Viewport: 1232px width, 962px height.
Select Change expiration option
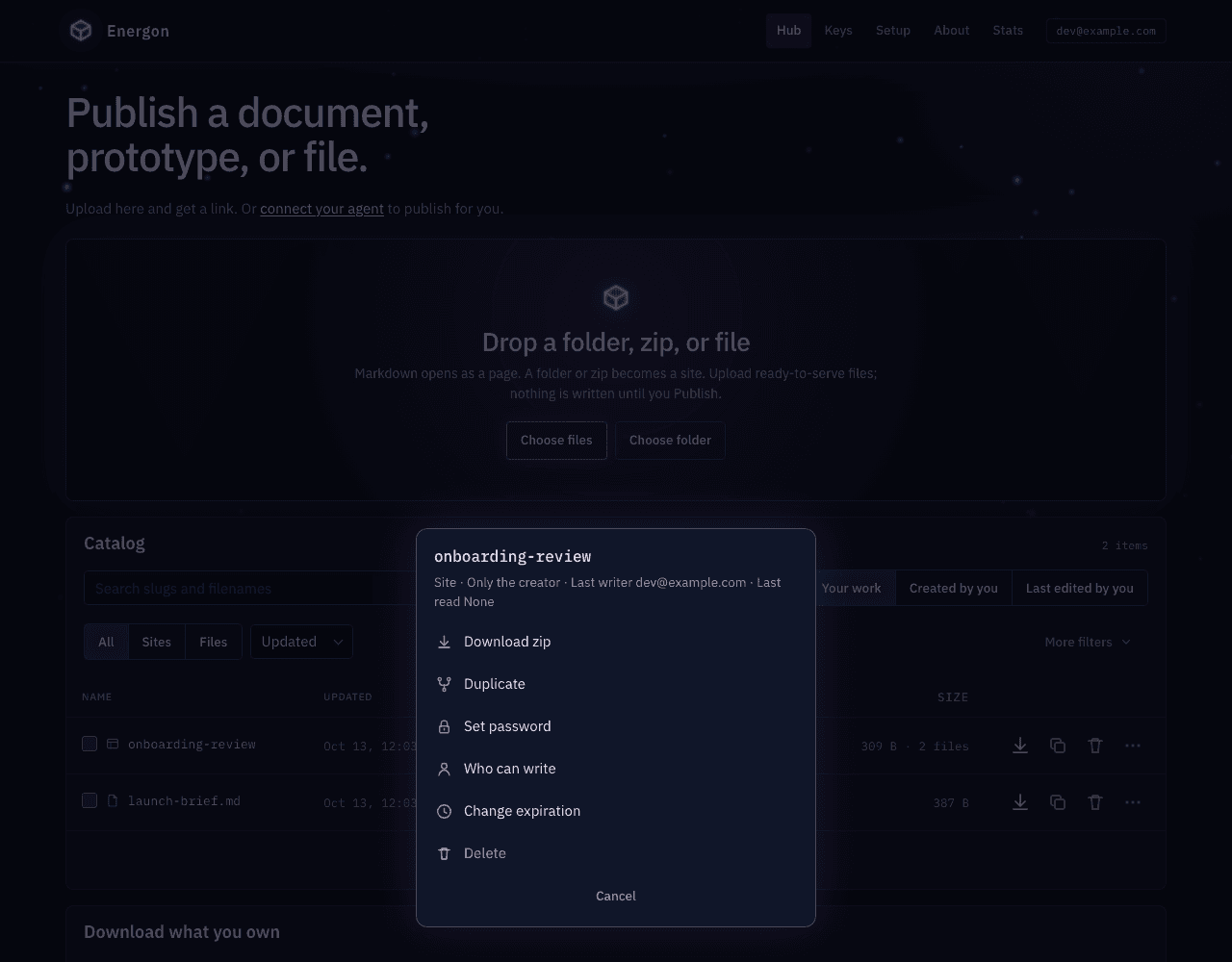click(x=616, y=811)
